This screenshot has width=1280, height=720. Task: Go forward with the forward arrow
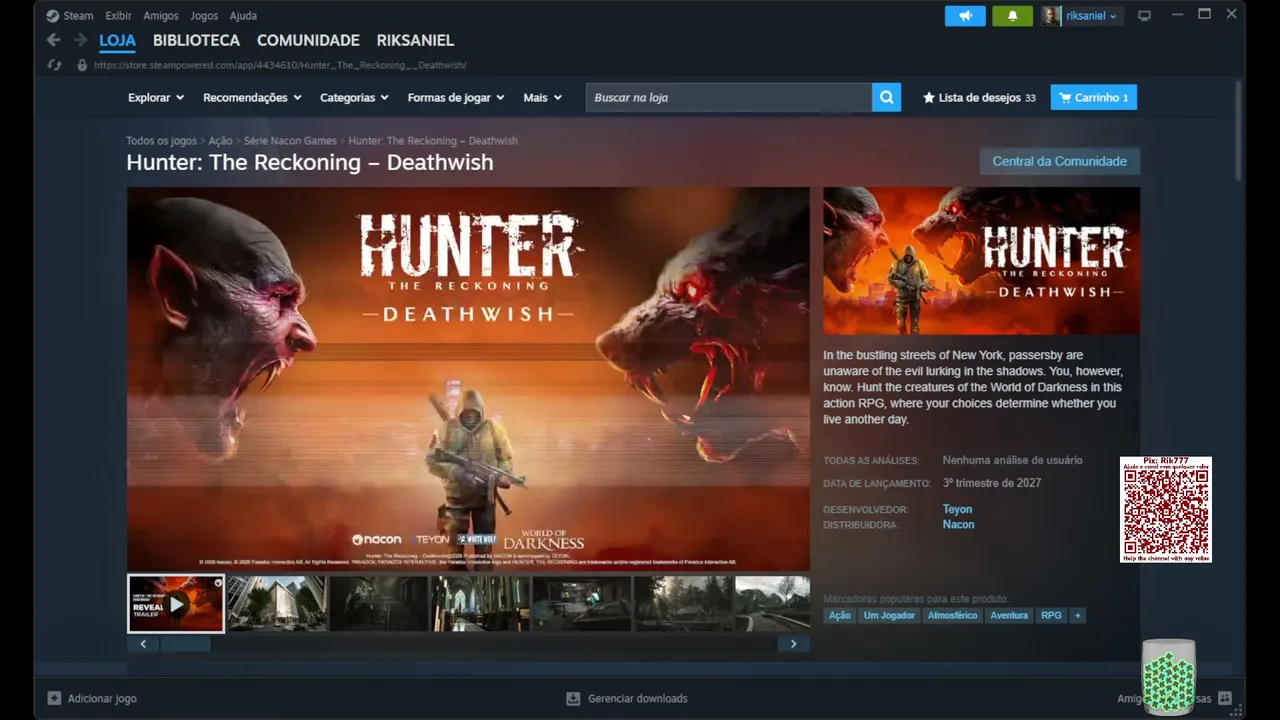pyautogui.click(x=80, y=40)
